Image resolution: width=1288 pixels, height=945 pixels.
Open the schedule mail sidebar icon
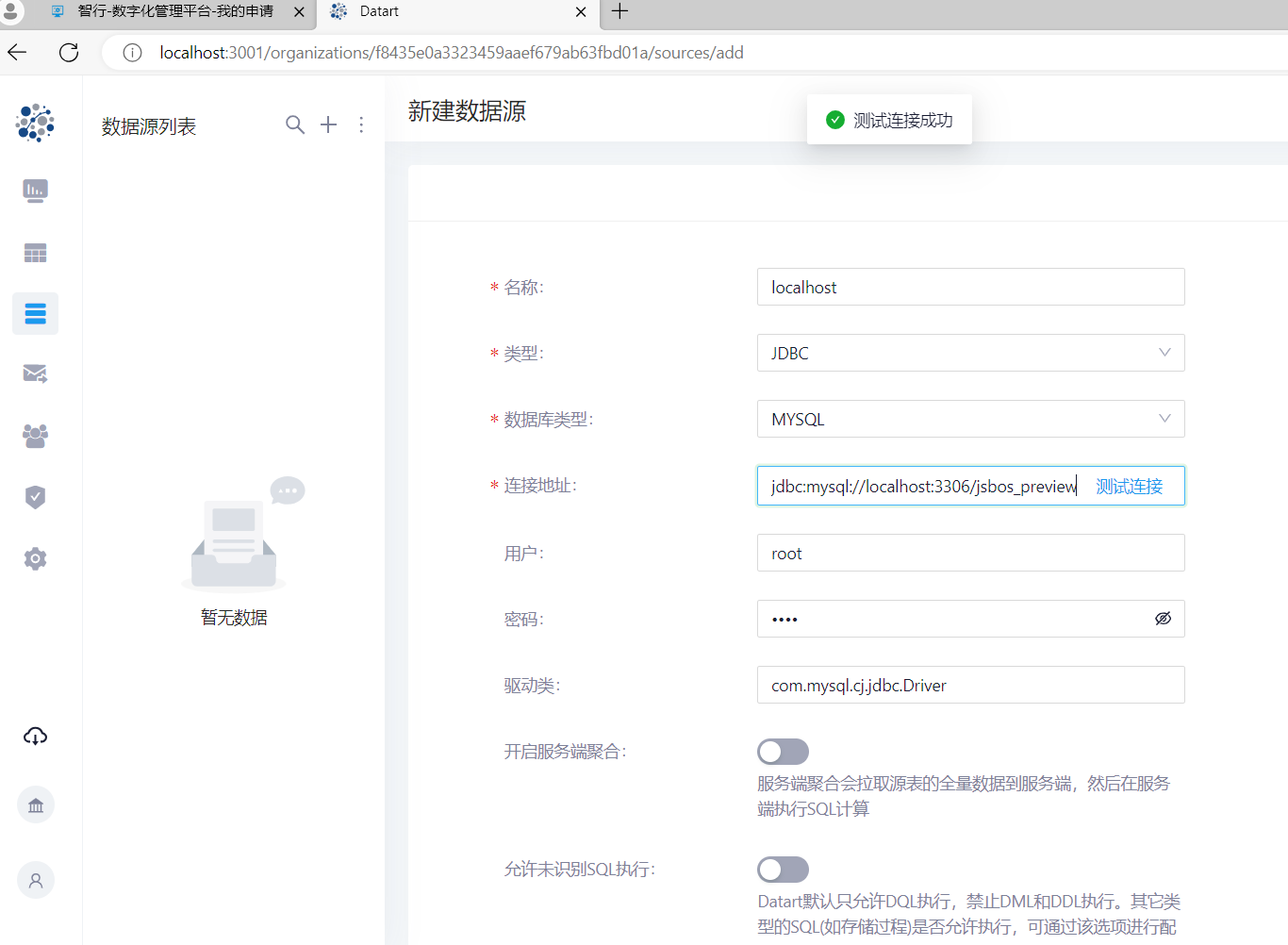pyautogui.click(x=35, y=373)
